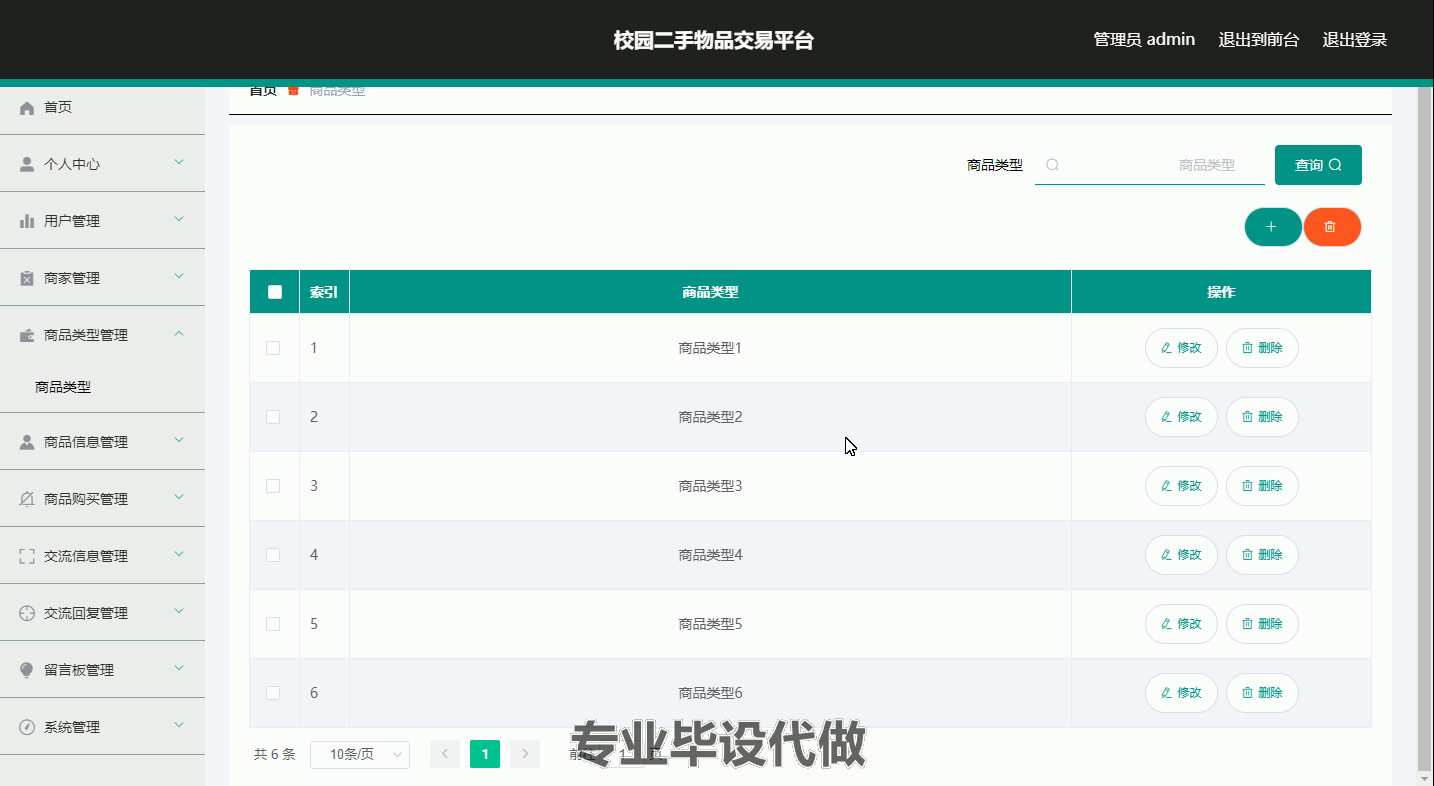Viewport: 1434px width, 786px height.
Task: Click 管理员 admin in the header
Action: [1144, 40]
